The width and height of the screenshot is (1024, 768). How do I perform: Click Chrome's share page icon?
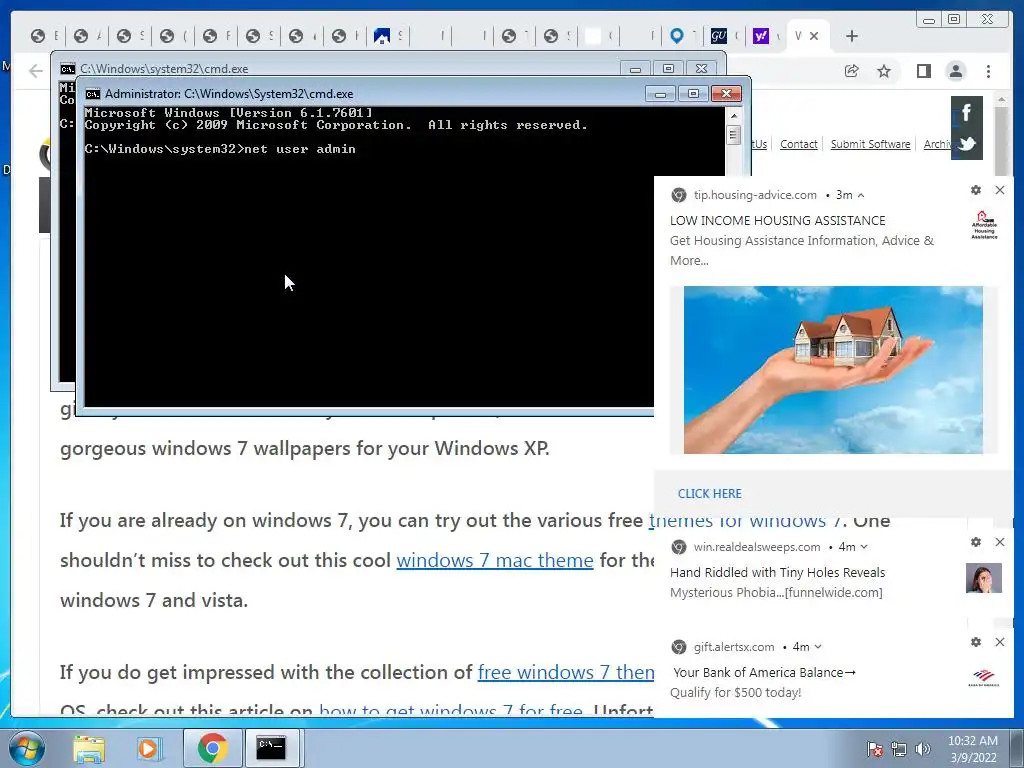tap(852, 71)
